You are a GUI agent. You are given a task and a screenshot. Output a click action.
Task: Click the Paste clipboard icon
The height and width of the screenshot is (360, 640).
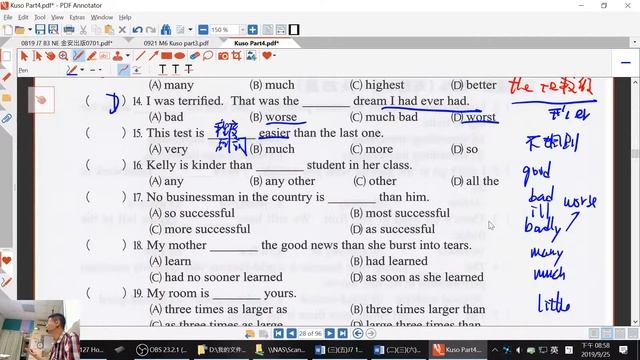click(109, 30)
